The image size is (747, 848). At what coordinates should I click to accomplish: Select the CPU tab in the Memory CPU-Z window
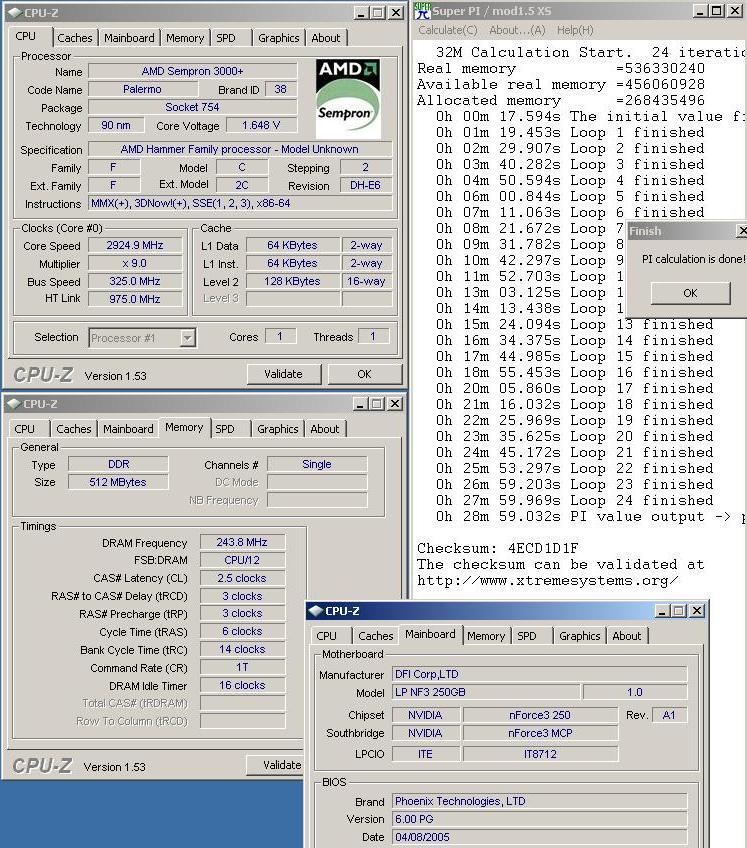(25, 429)
